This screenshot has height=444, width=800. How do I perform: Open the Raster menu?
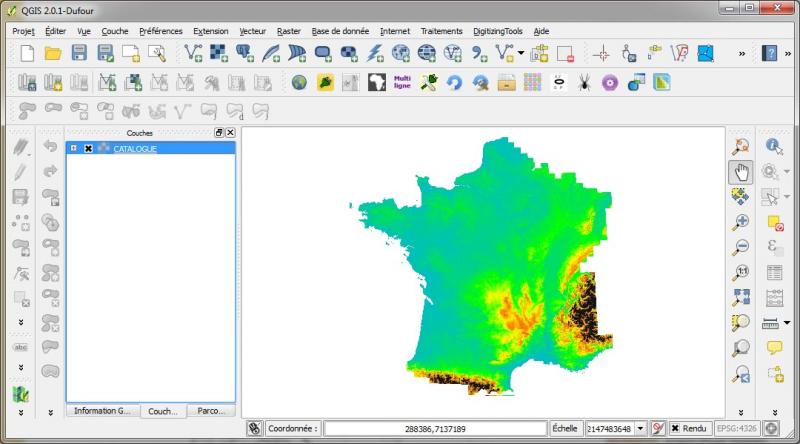tap(288, 31)
